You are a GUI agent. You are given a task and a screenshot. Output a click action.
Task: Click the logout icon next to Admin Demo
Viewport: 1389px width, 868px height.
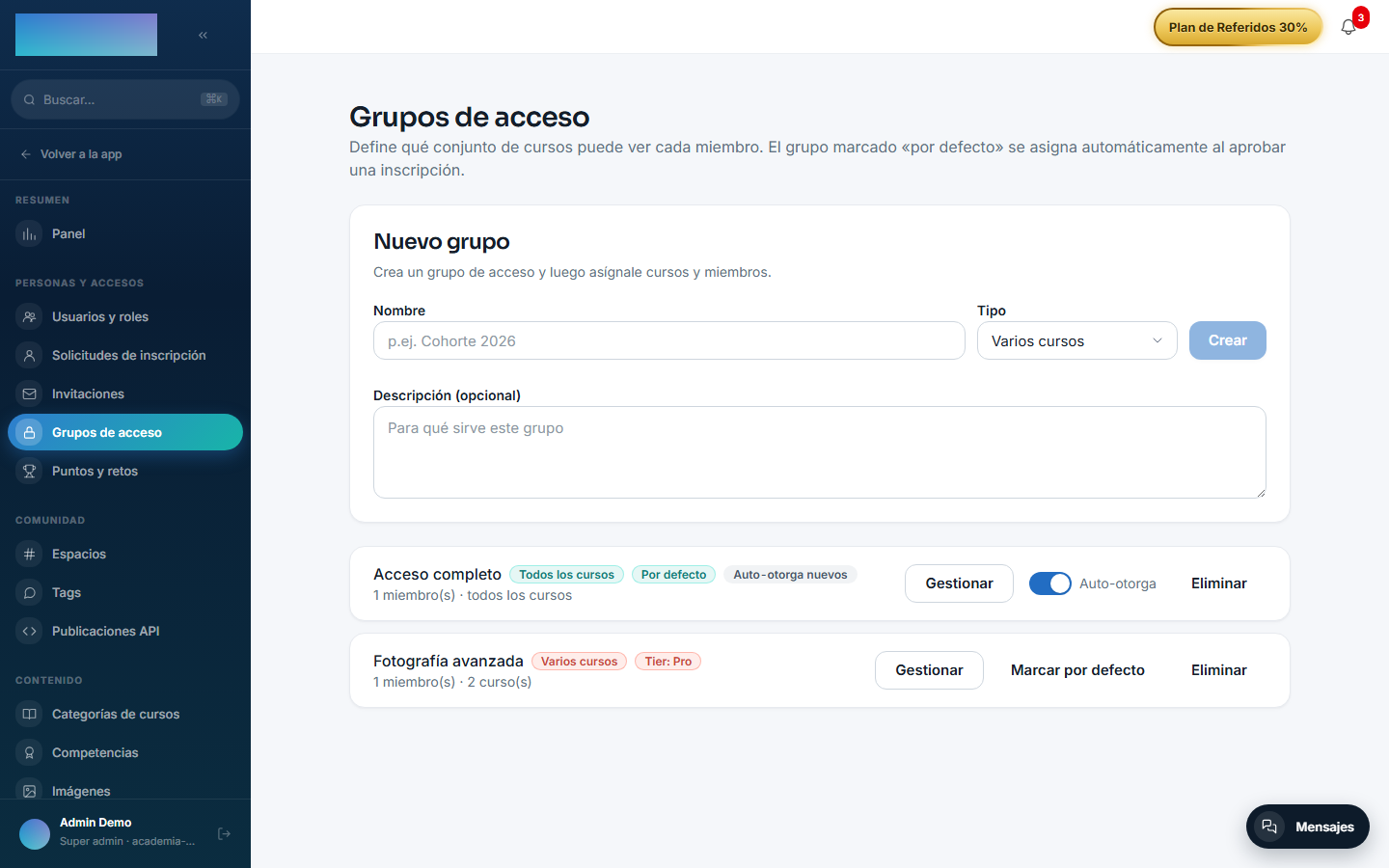pyautogui.click(x=224, y=833)
